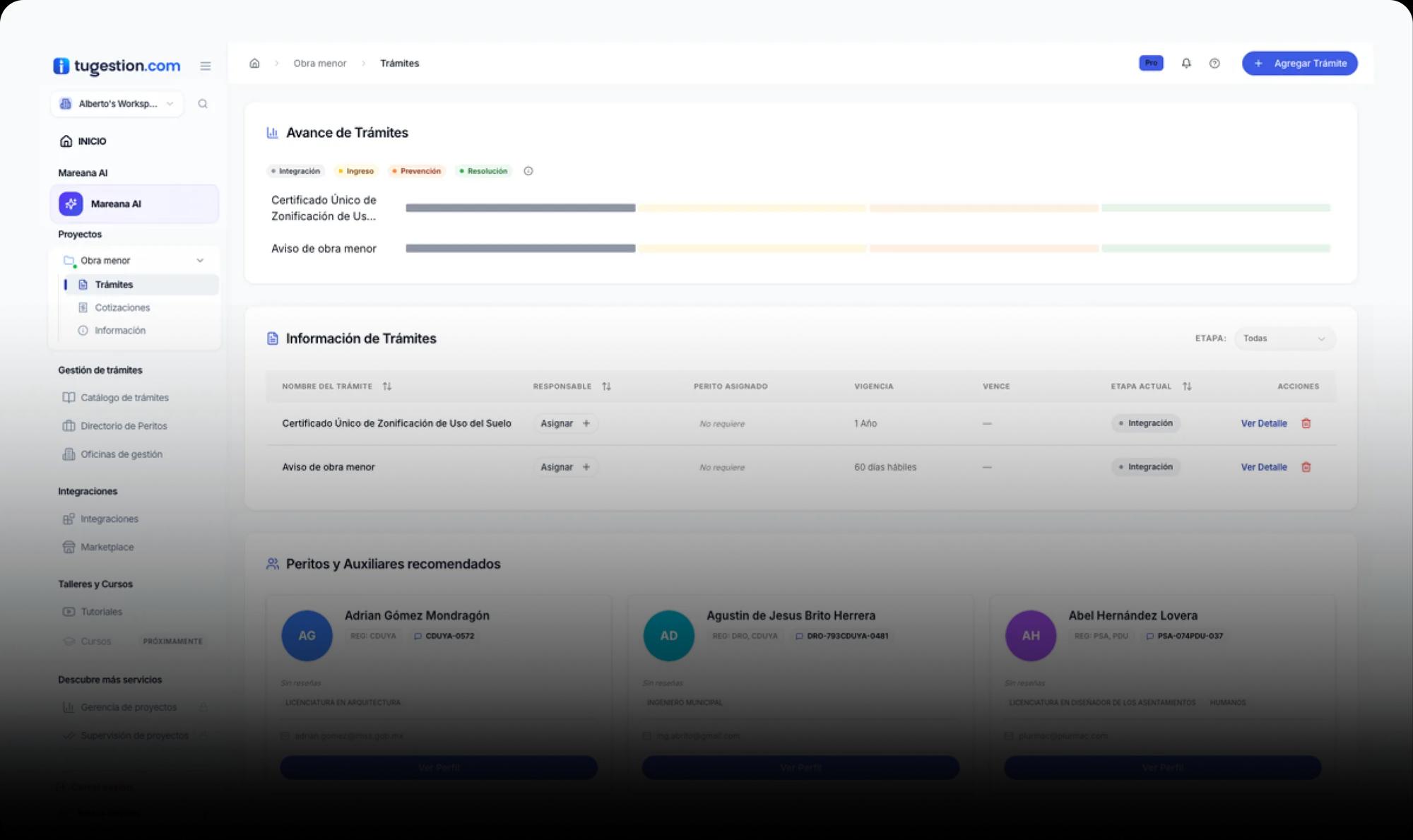Screen dimensions: 1413x840
Task: Click the Ingreso legend tag
Action: click(356, 171)
